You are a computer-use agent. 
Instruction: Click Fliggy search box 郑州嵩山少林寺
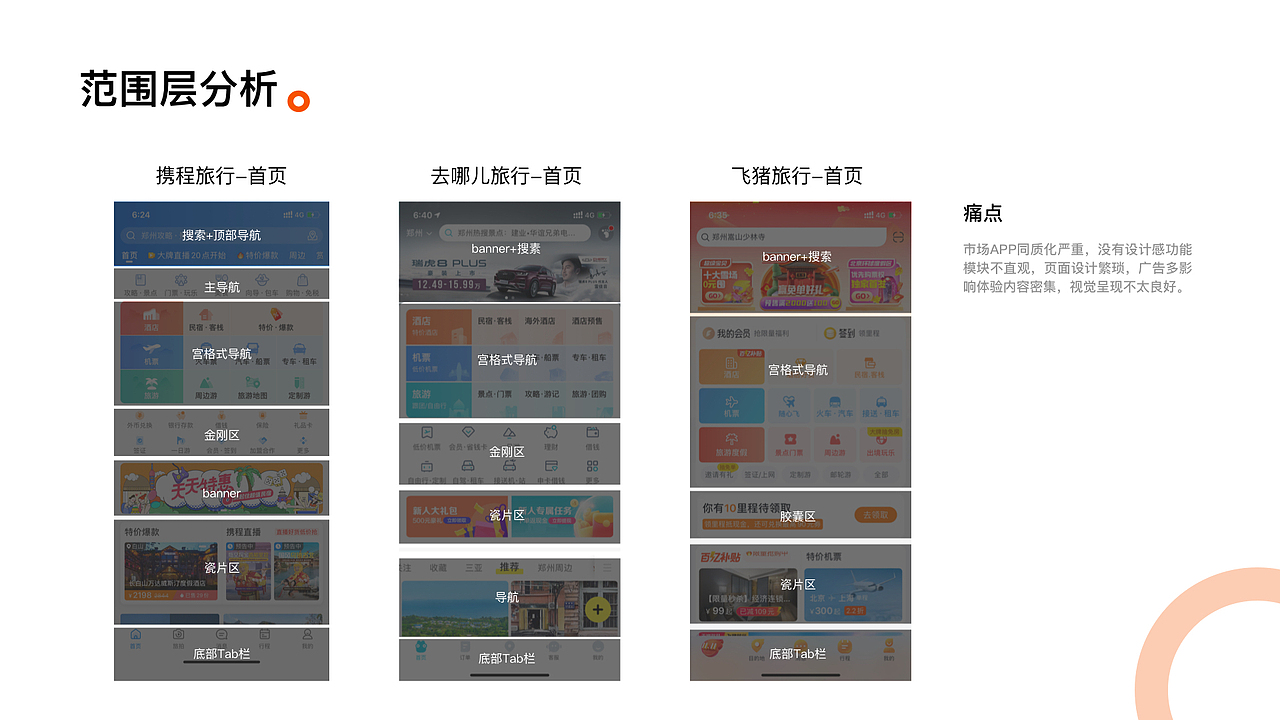tap(791, 237)
